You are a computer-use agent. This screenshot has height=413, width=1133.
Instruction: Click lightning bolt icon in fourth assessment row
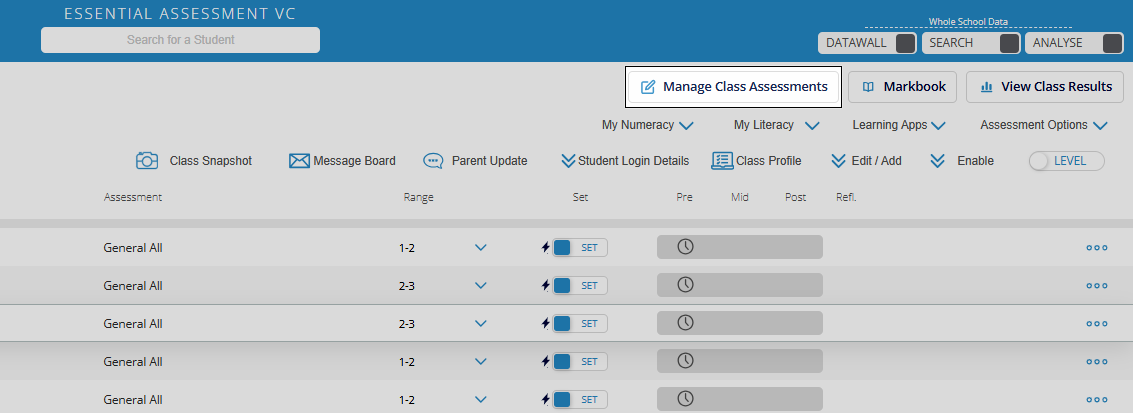[546, 361]
